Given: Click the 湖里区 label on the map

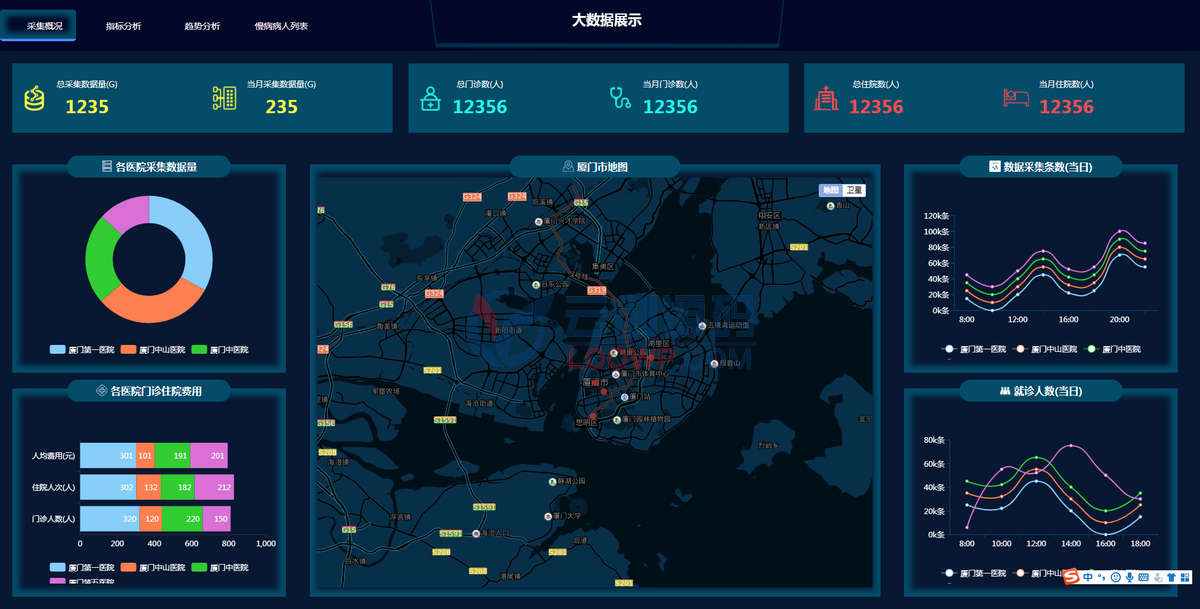Looking at the screenshot, I should [x=658, y=343].
